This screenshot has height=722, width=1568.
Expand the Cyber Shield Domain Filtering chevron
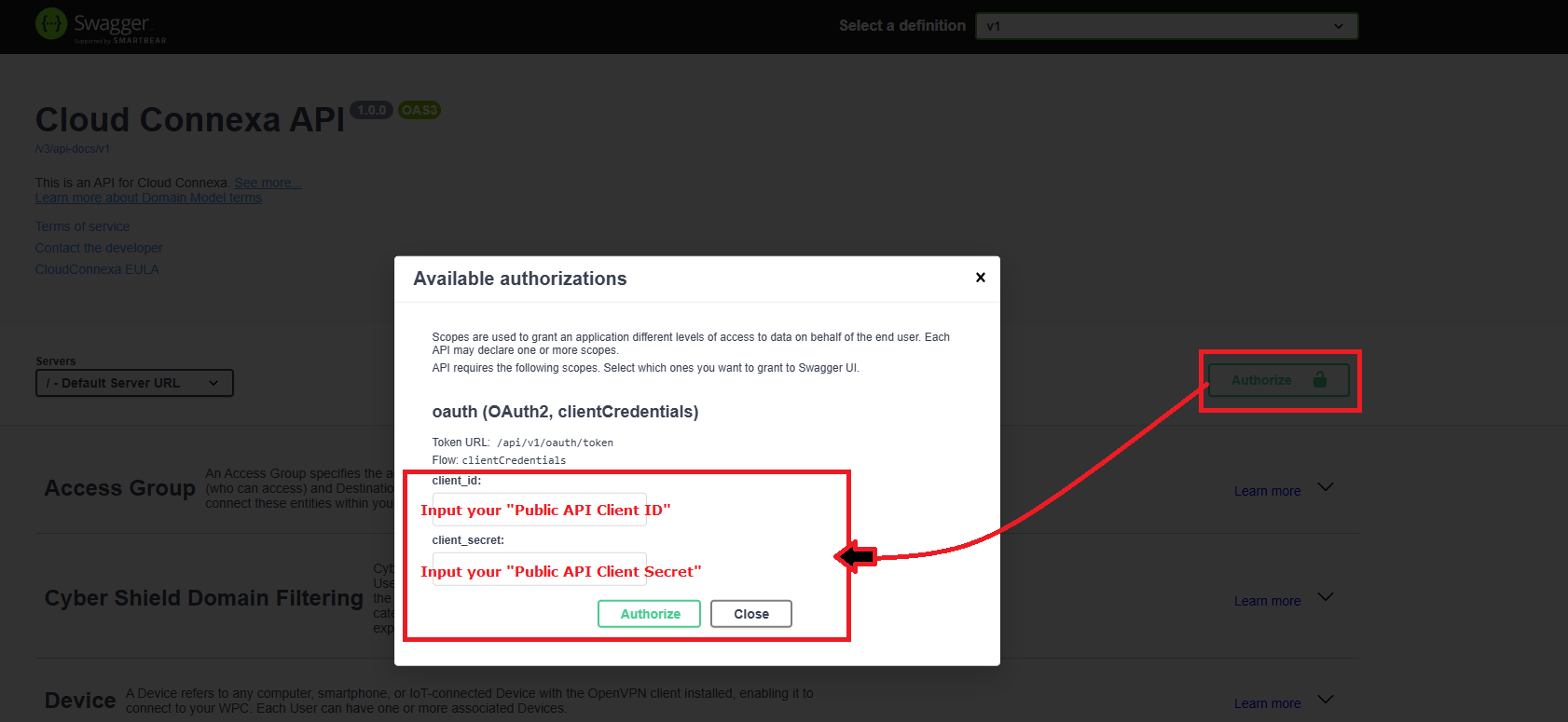[x=1325, y=597]
